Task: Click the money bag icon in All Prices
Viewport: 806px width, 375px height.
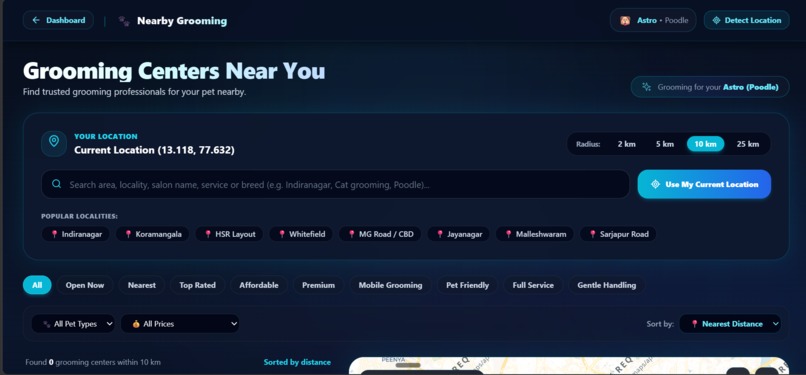Action: 136,324
